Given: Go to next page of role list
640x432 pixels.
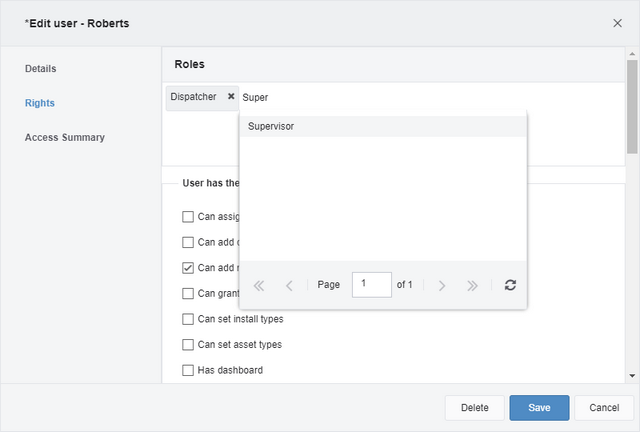Looking at the screenshot, I should 442,285.
